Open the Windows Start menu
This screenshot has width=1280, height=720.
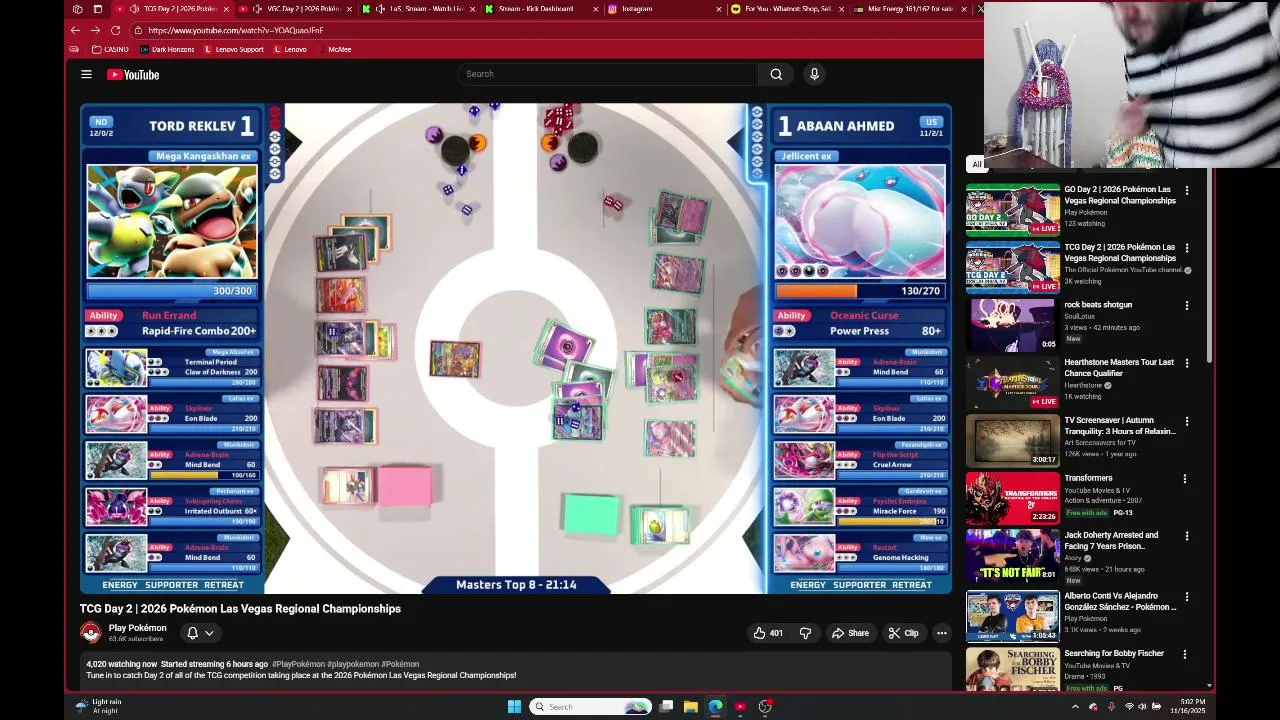[514, 707]
